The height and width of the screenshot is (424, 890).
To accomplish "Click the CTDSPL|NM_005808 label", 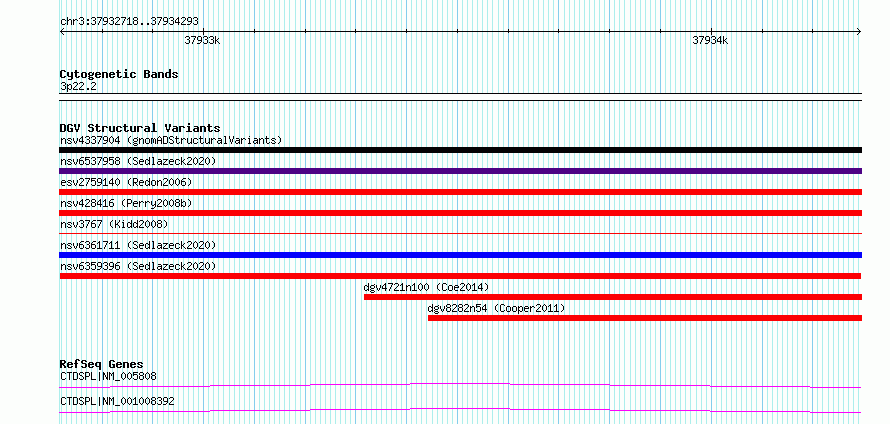I will (108, 376).
